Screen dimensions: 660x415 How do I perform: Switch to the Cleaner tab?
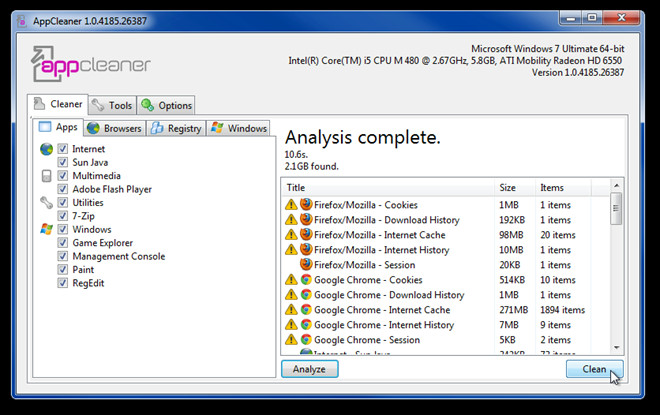(x=58, y=104)
